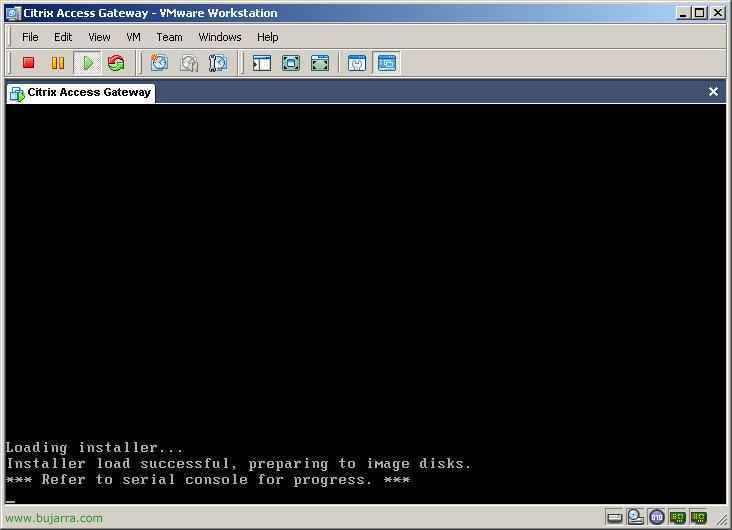Click the Quick Switch mode icon
Screen dimensions: 732x530
tap(320, 63)
